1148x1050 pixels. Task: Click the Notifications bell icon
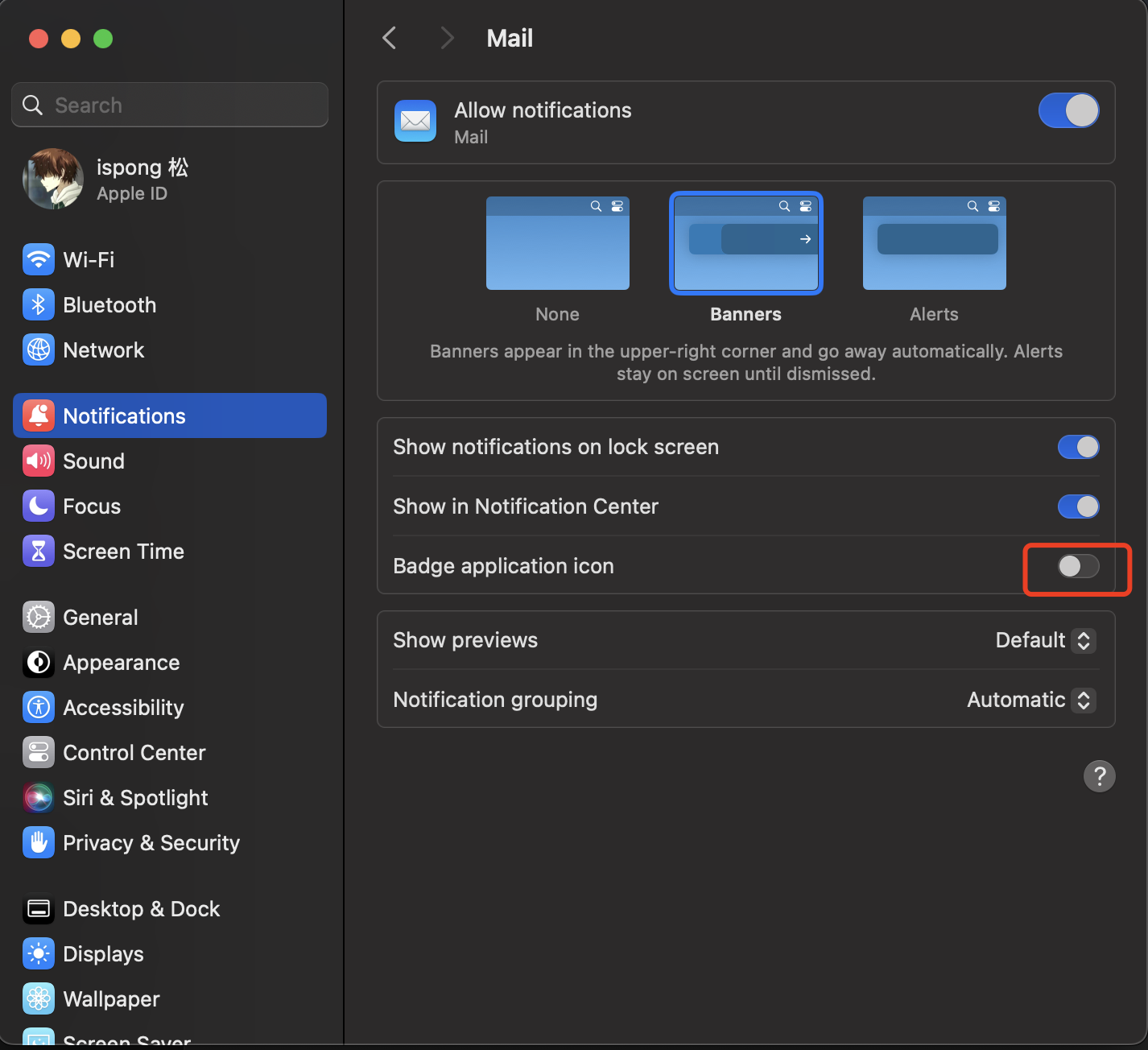pos(39,415)
